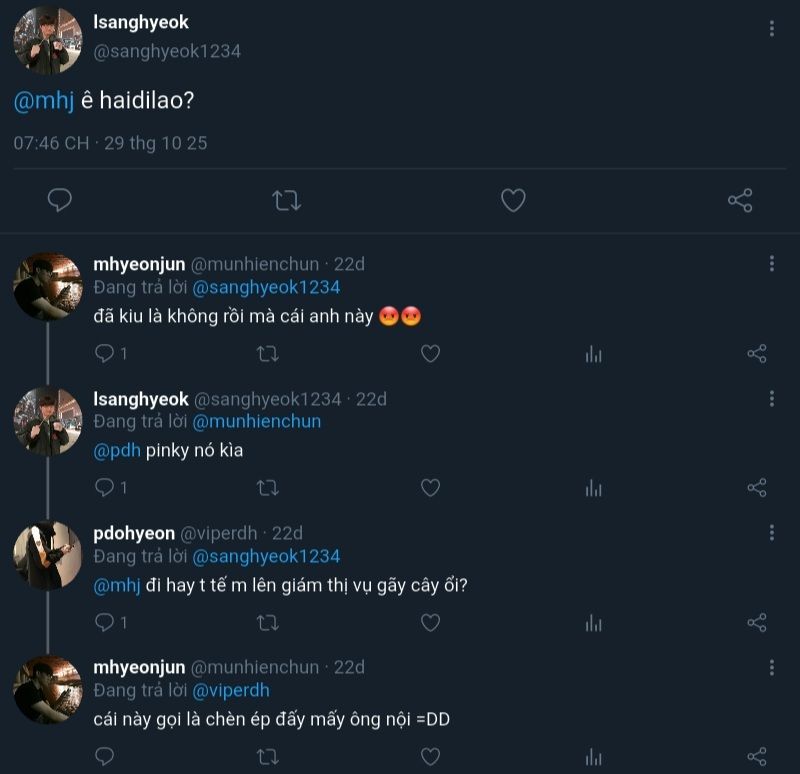
Task: Share the main haidilao tweet
Action: tap(740, 200)
